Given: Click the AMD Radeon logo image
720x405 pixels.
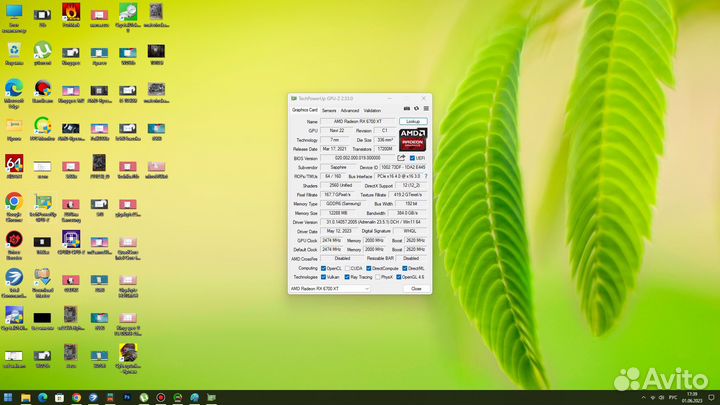Looking at the screenshot, I should coord(413,139).
